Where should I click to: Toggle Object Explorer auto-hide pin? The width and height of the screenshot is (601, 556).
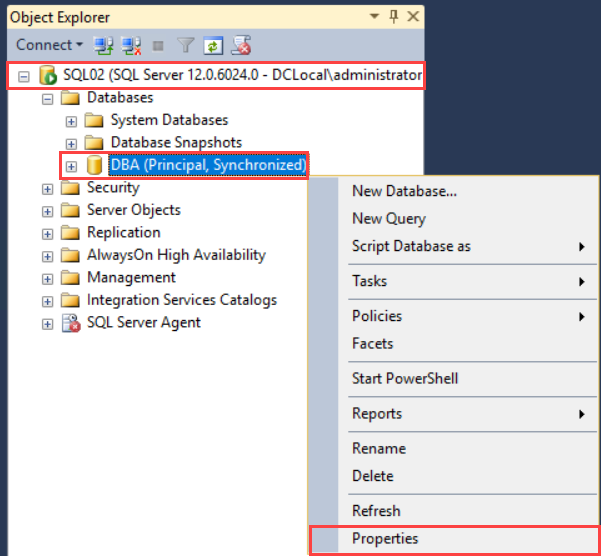394,16
